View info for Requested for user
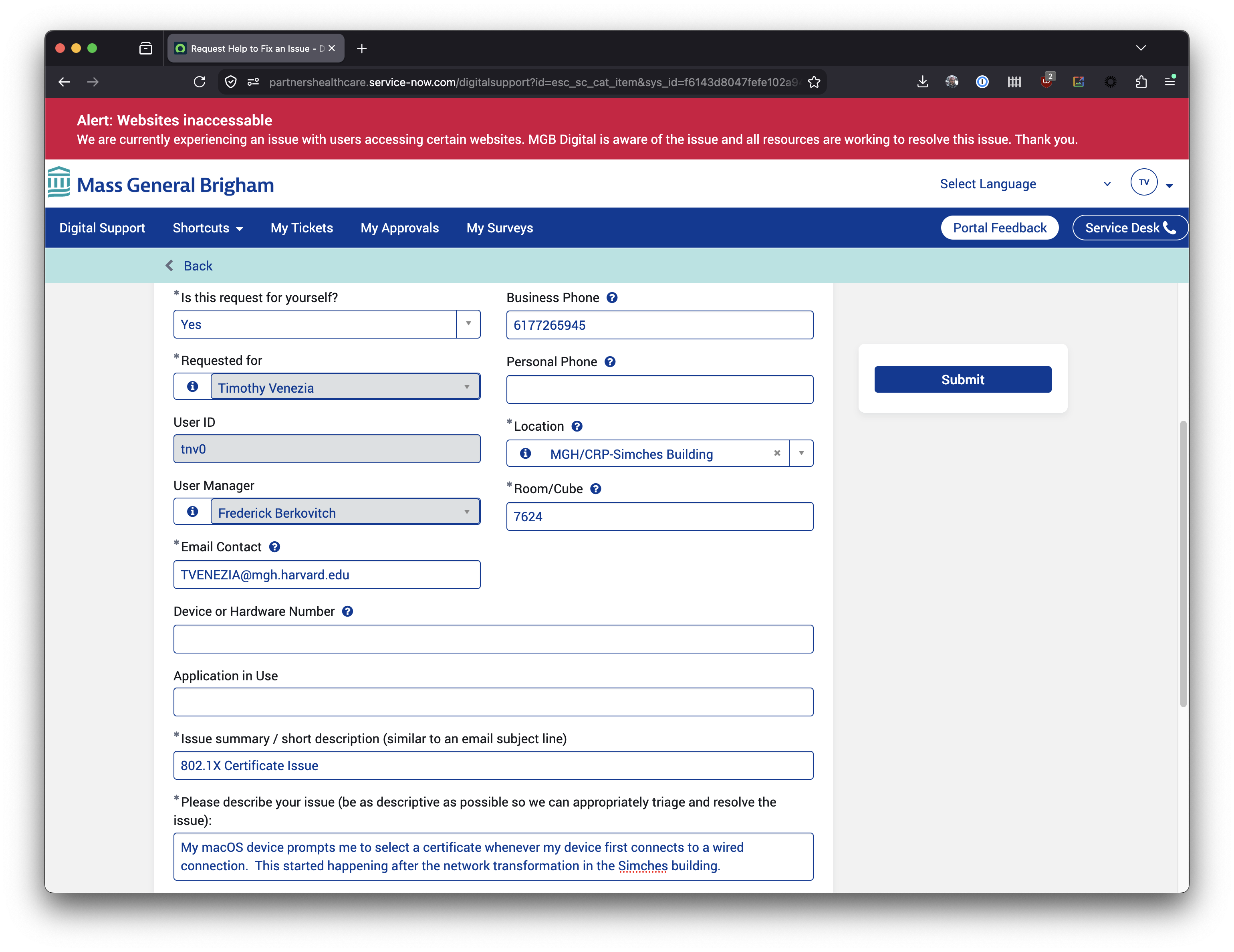 pyautogui.click(x=193, y=387)
